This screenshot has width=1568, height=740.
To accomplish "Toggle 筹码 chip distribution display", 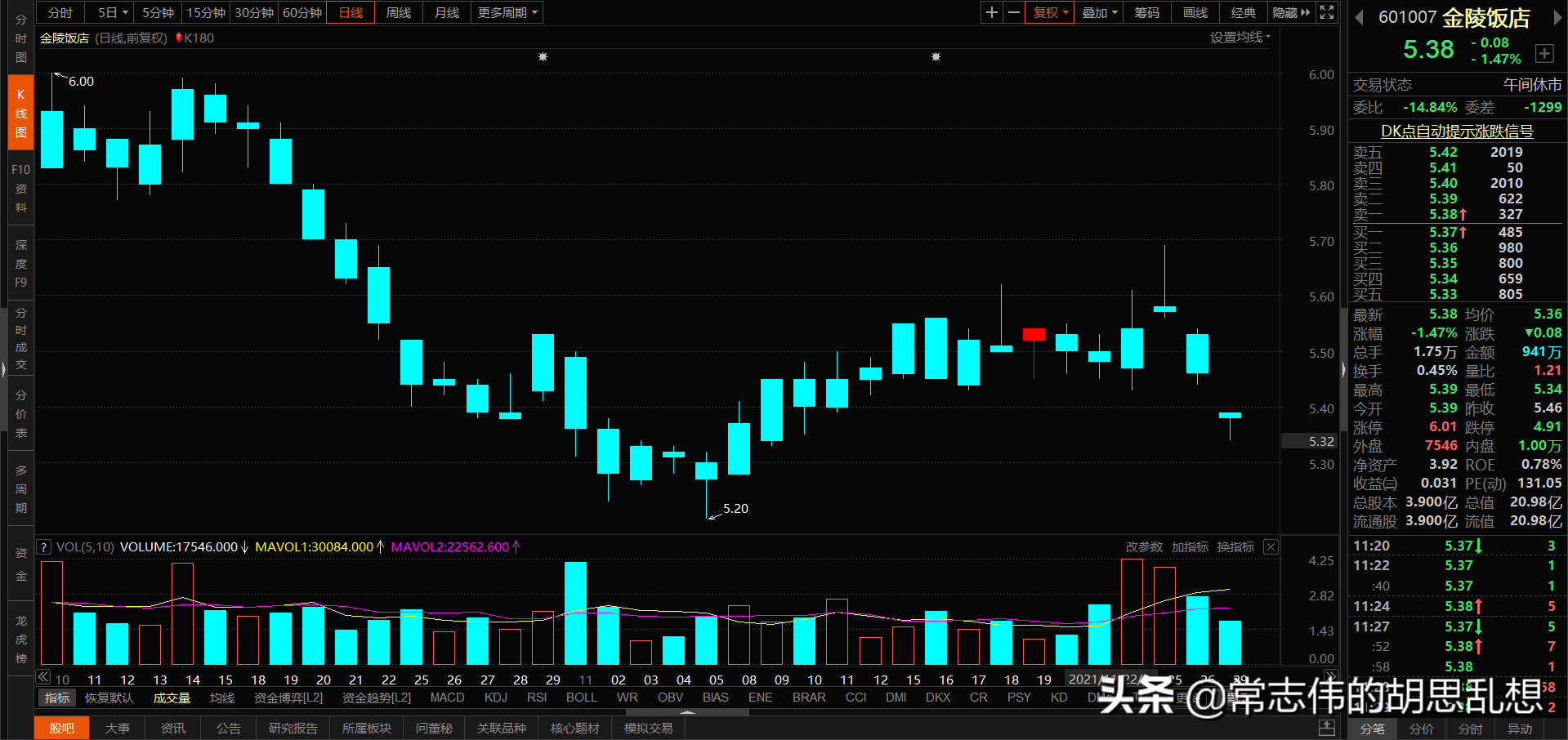I will (x=1146, y=12).
